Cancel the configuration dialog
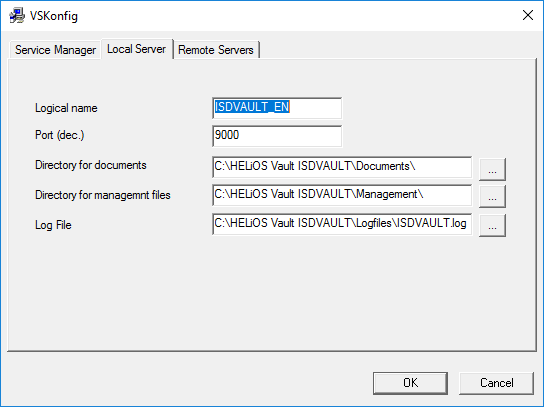The width and height of the screenshot is (544, 407). (x=496, y=383)
